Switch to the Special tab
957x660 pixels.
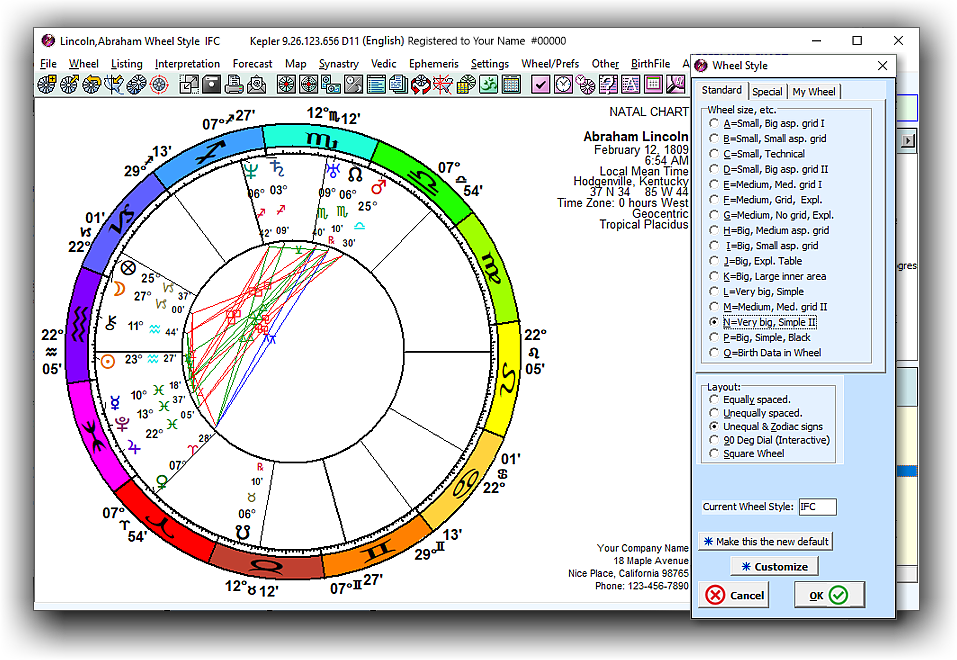tap(767, 92)
